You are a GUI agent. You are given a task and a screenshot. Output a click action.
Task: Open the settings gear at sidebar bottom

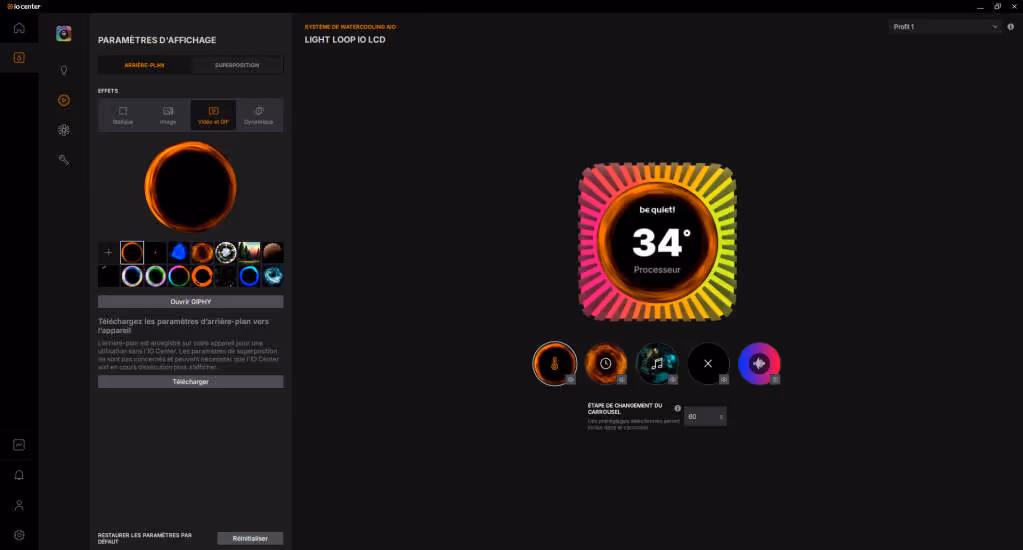[x=19, y=535]
